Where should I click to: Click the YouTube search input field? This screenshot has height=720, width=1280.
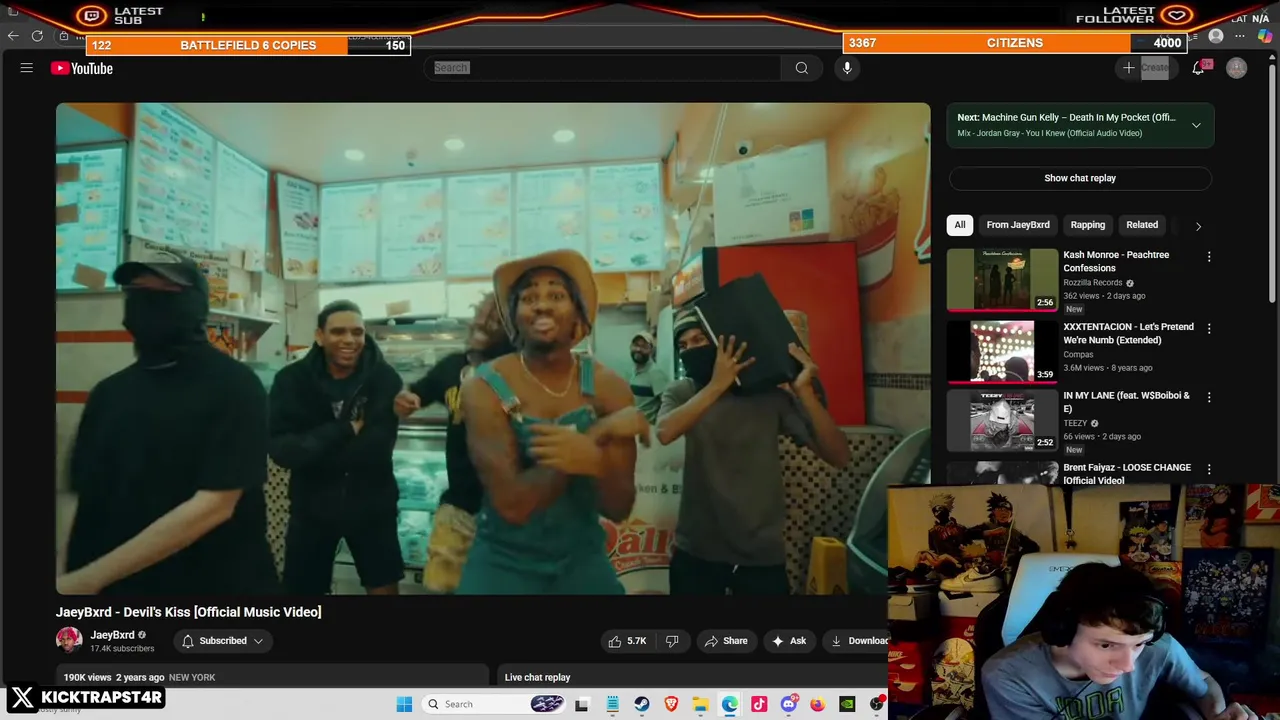603,68
